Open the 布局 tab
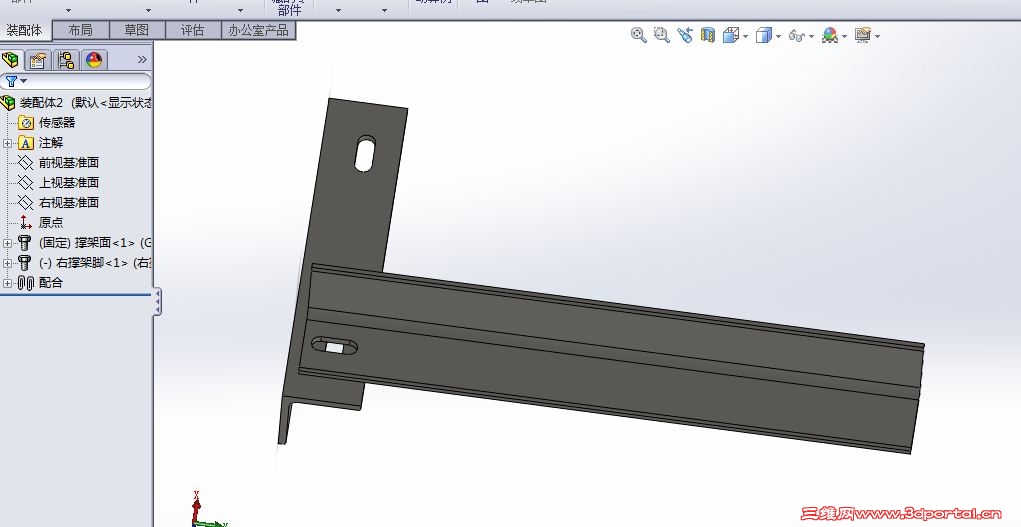 tap(80, 30)
